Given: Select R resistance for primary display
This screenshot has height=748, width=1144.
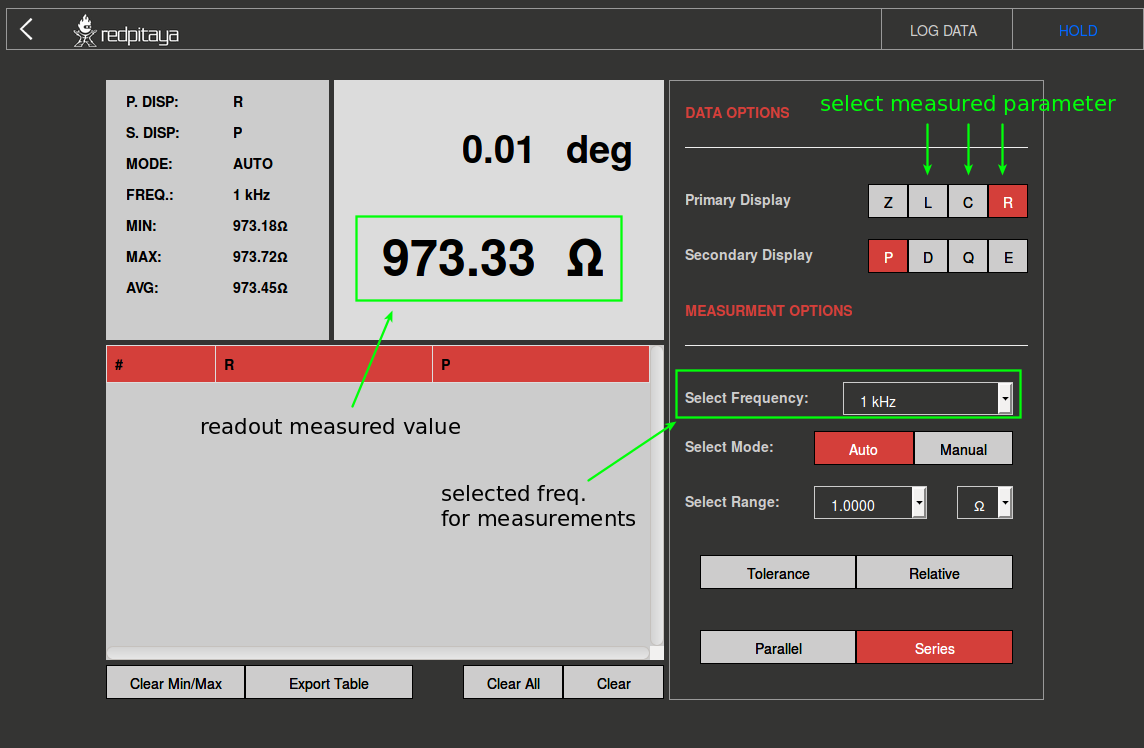Looking at the screenshot, I should pos(1008,201).
